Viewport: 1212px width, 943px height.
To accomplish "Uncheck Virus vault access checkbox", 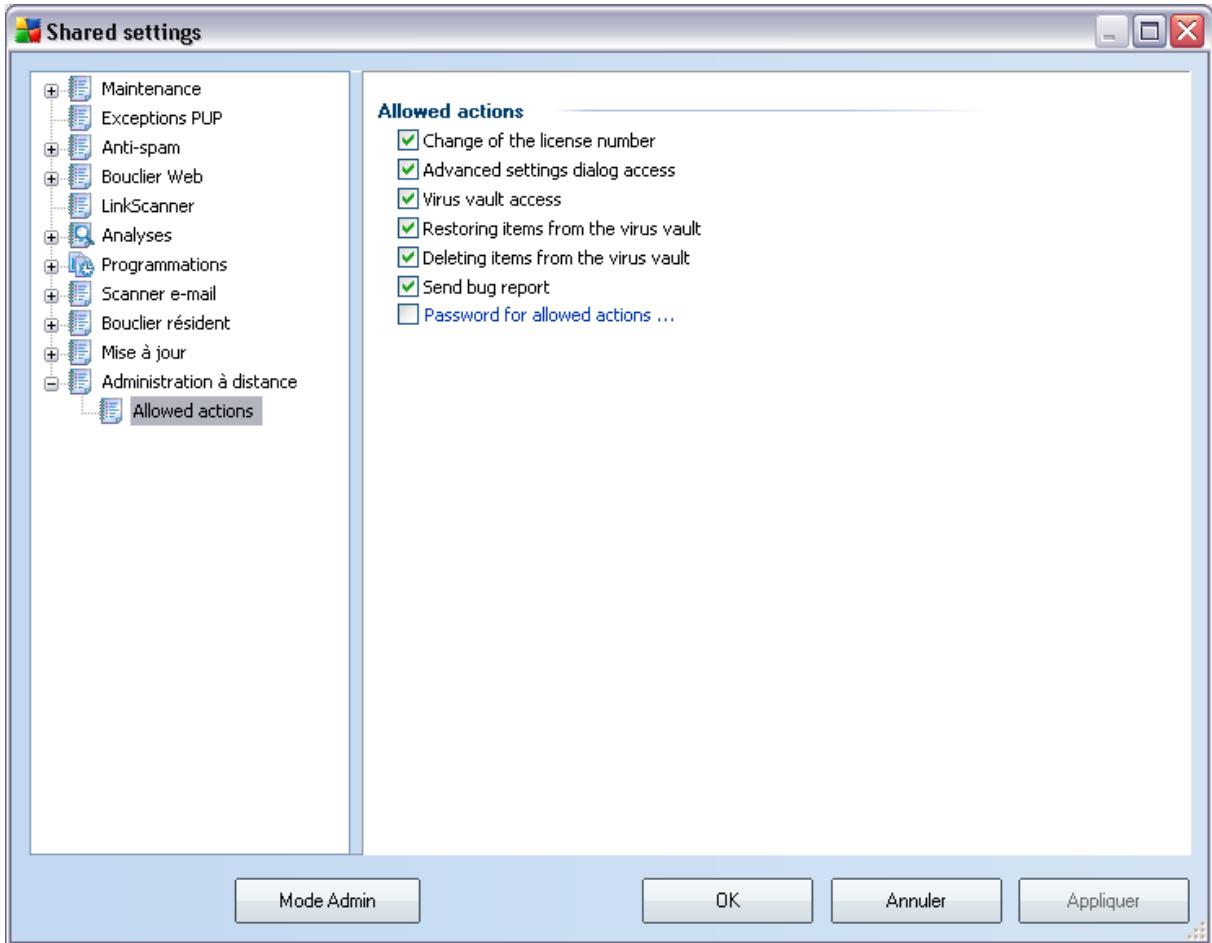I will click(406, 199).
